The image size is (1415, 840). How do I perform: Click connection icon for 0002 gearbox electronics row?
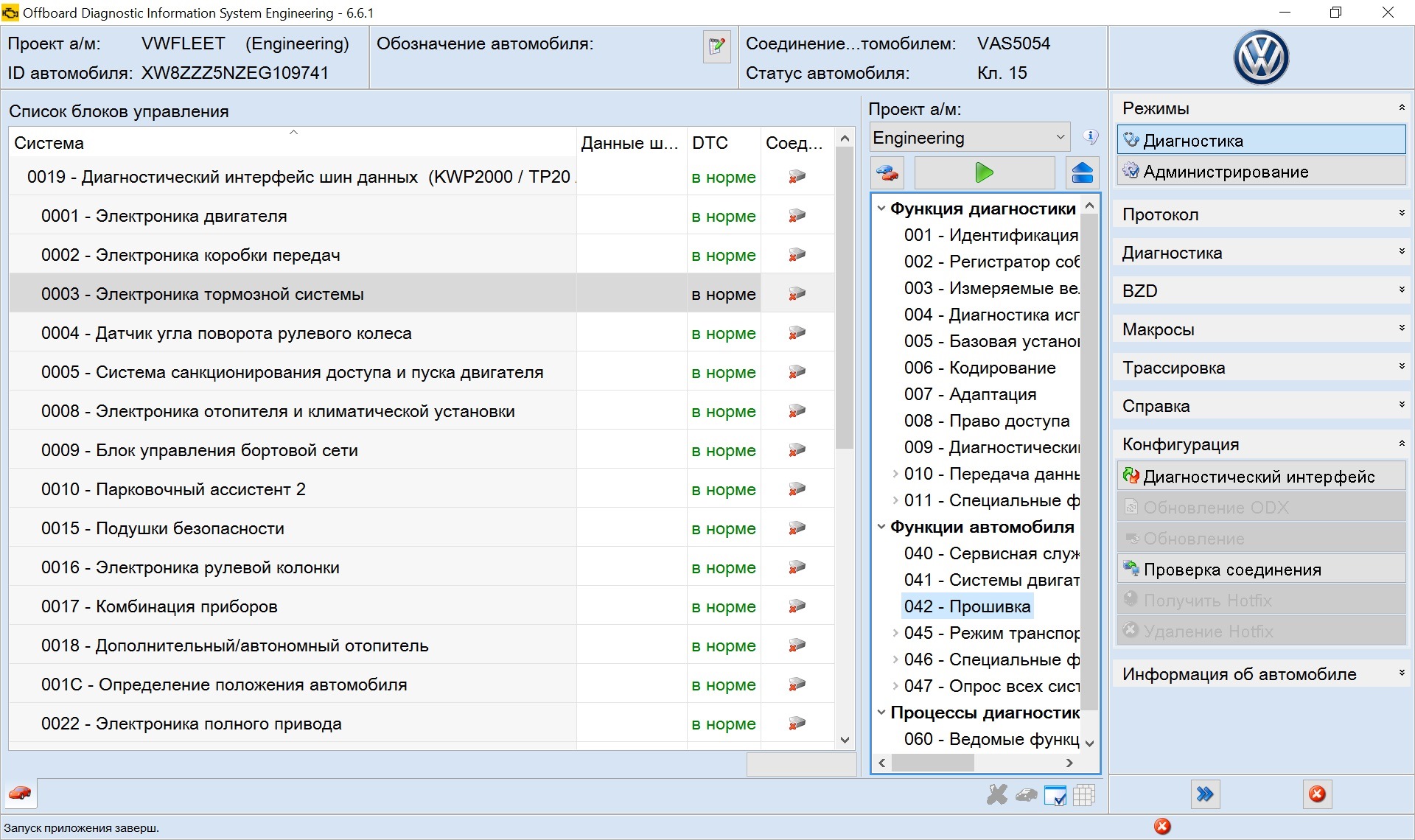[x=797, y=255]
